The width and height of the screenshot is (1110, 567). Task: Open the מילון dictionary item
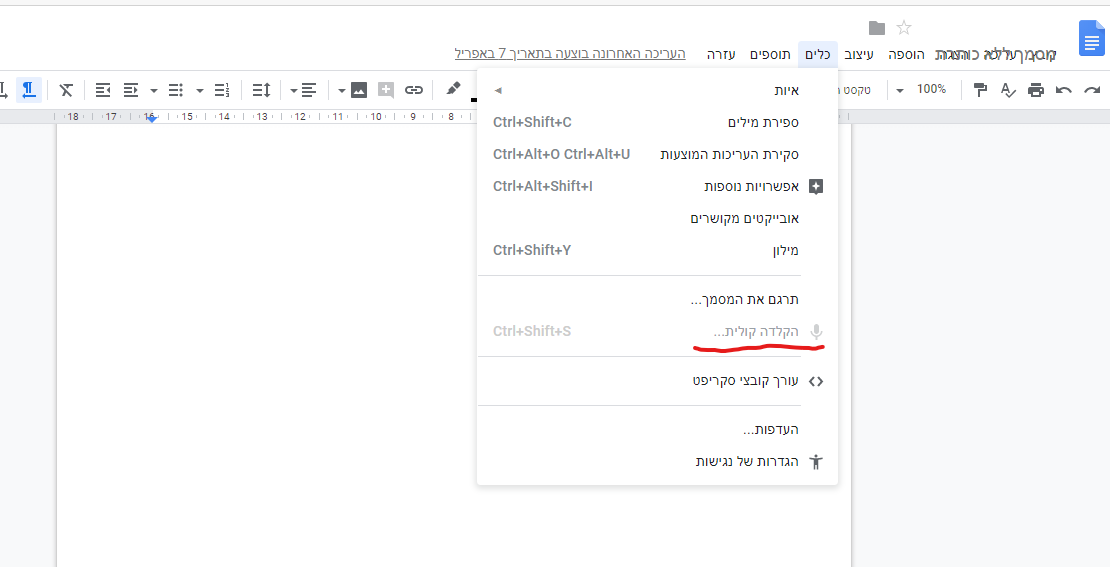click(658, 251)
